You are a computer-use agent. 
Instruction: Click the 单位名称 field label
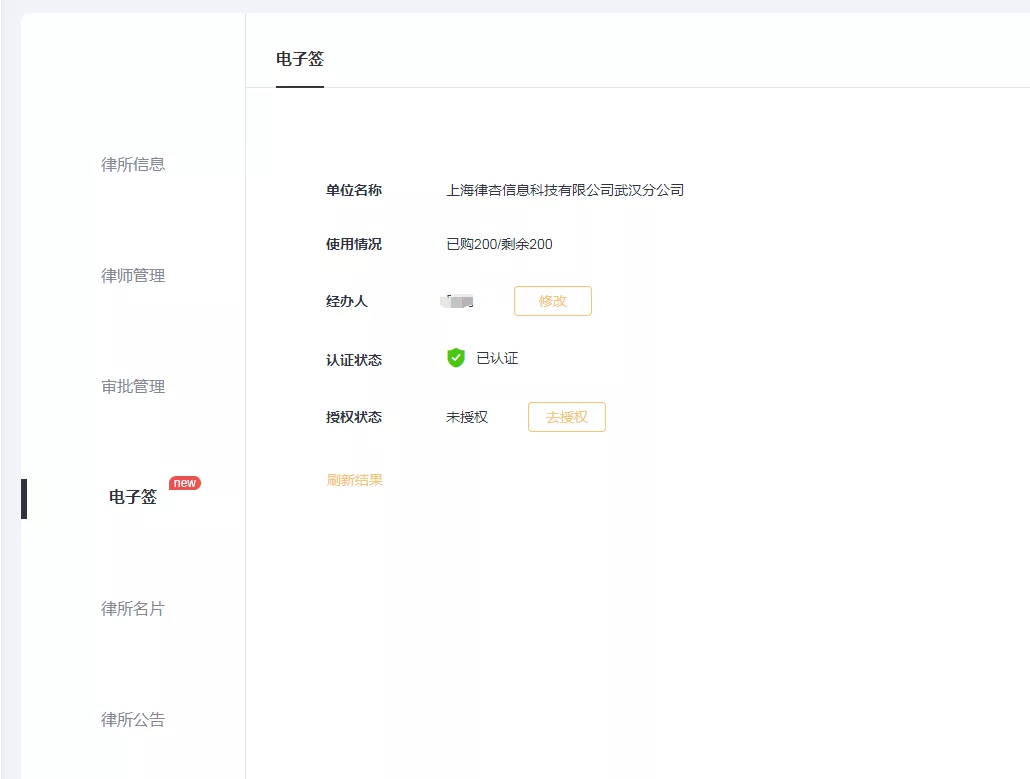tap(353, 190)
